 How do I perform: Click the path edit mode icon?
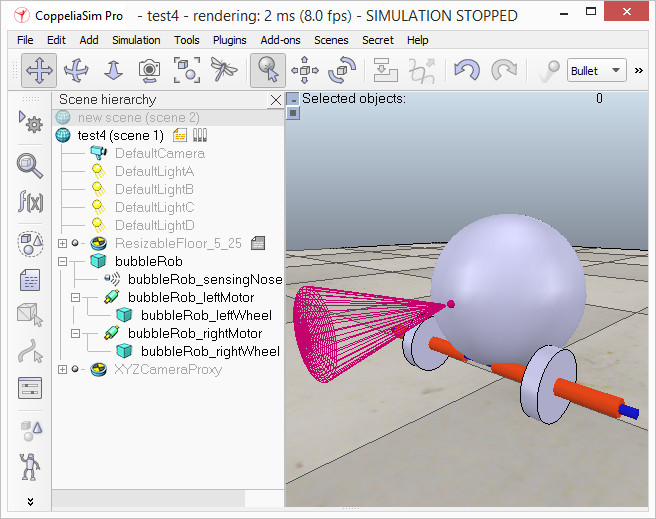[x=30, y=350]
